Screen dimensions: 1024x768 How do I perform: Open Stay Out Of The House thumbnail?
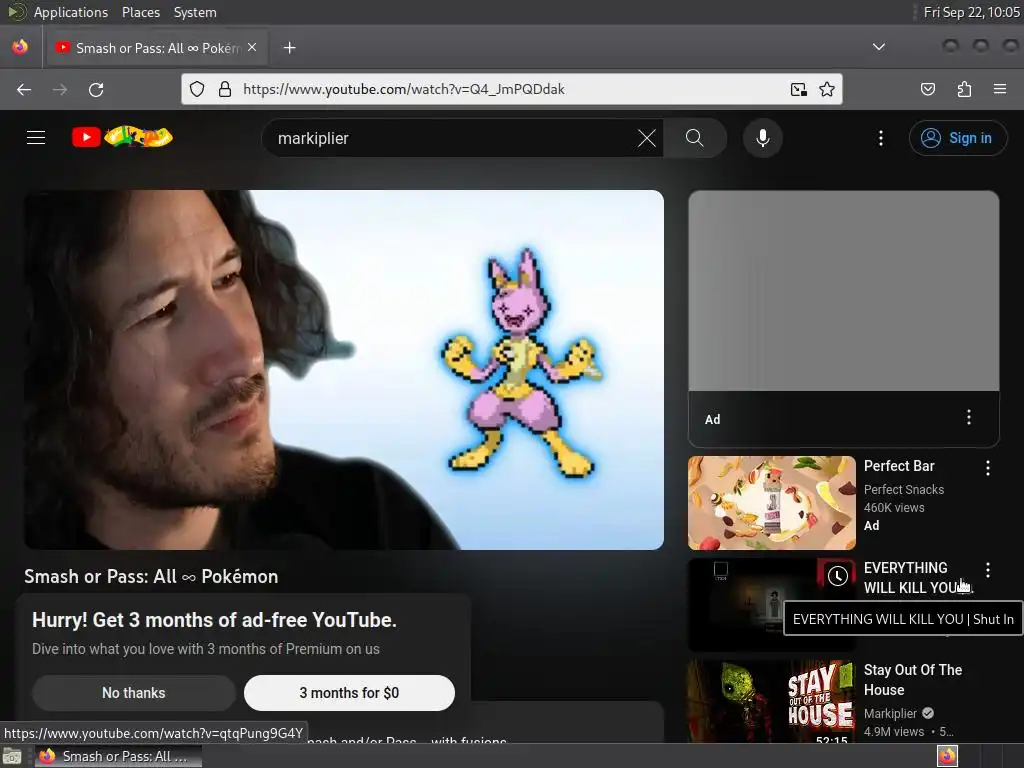tap(771, 701)
